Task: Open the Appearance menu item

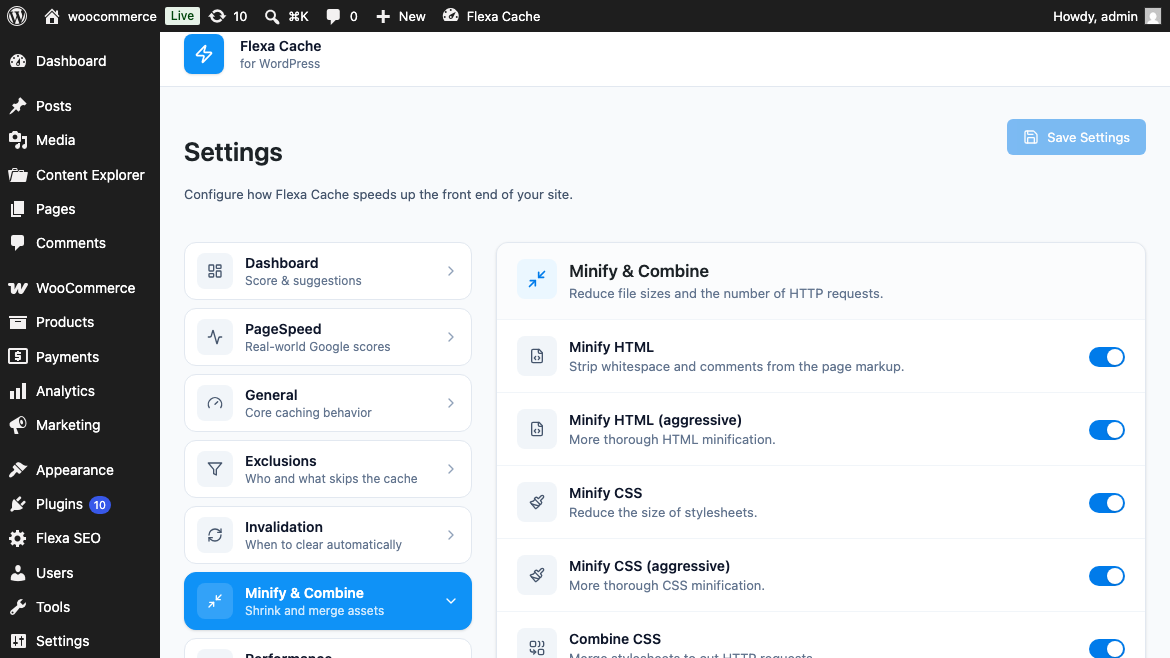Action: (80, 470)
